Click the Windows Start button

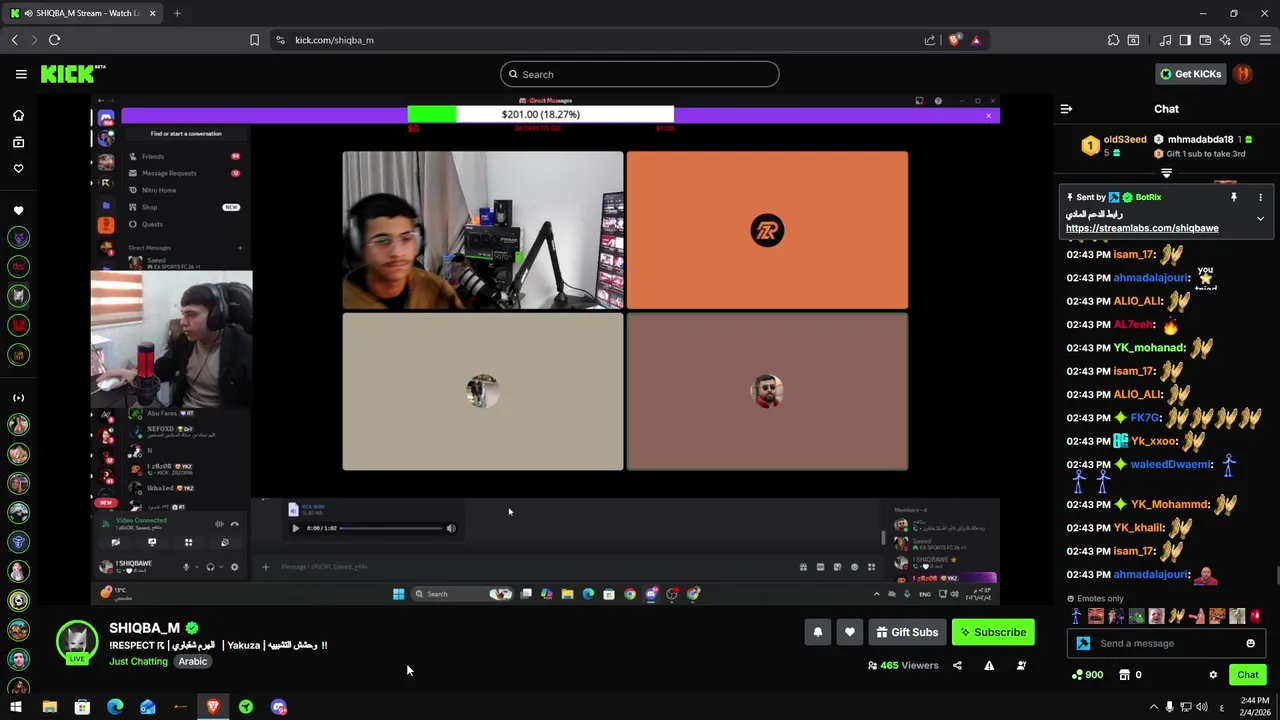[16, 707]
